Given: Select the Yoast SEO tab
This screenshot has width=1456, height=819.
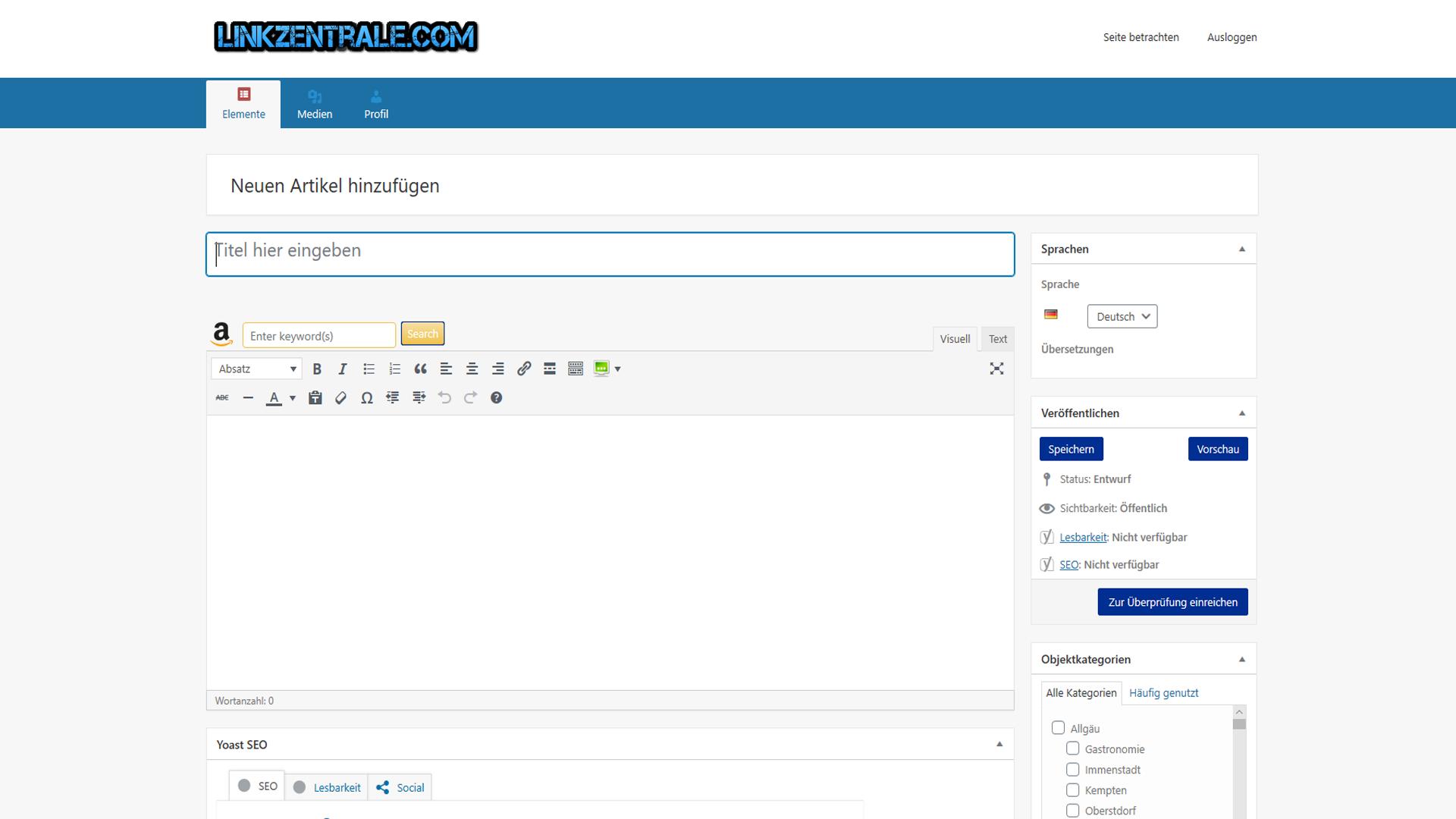Looking at the screenshot, I should point(257,786).
